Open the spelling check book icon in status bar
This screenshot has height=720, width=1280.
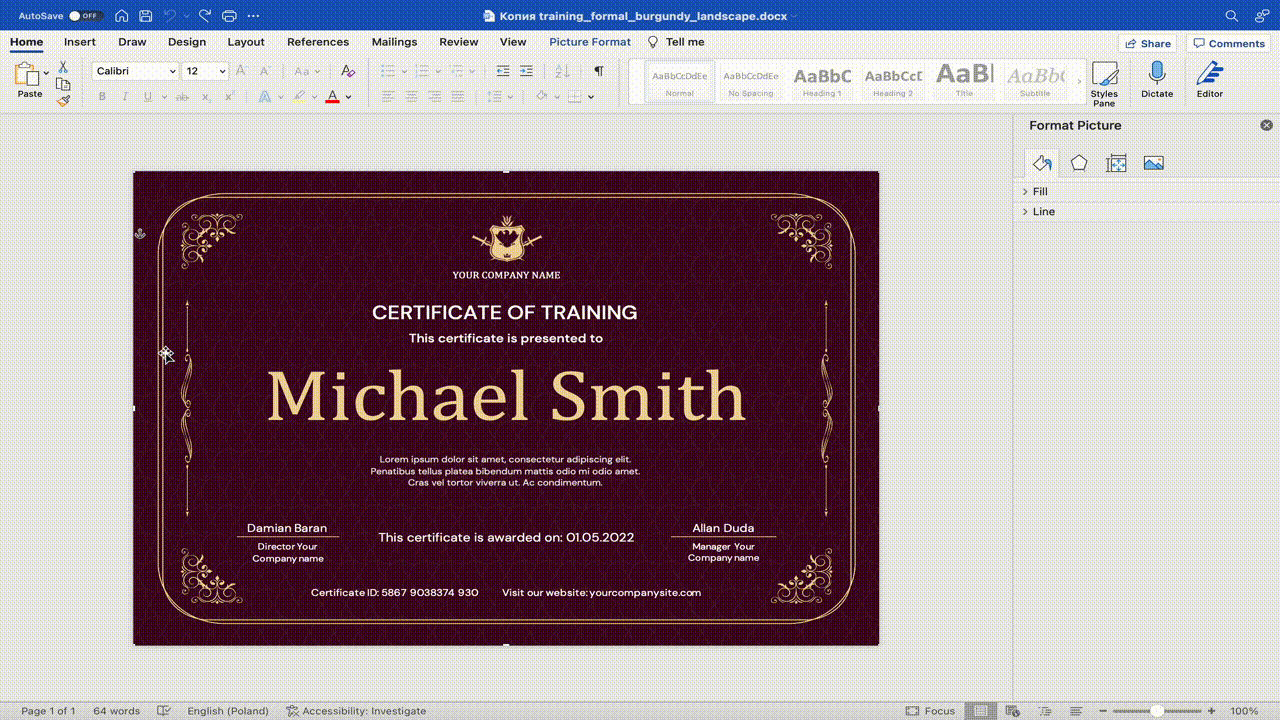pos(163,711)
